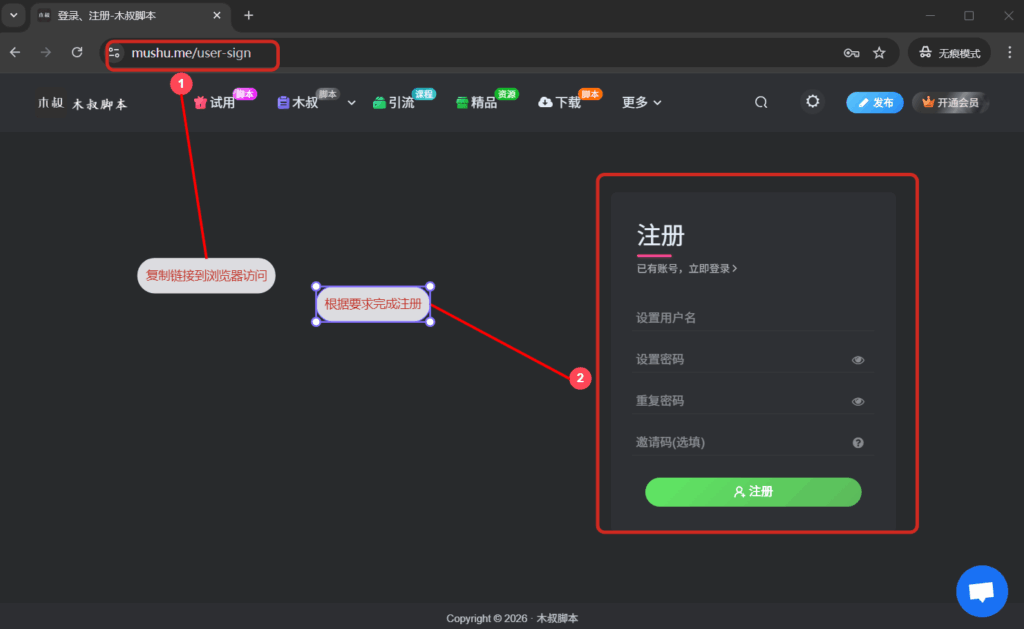Screen dimensions: 1024x629
Task: Click the 引流 courses icon
Action: [378, 102]
